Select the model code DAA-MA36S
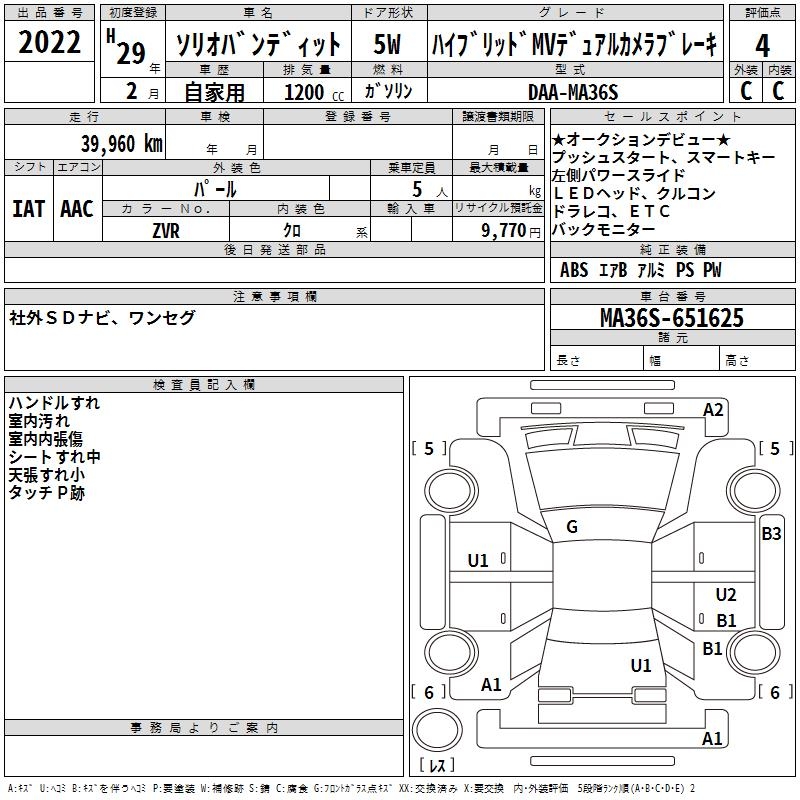Image resolution: width=800 pixels, height=800 pixels. coord(574,92)
